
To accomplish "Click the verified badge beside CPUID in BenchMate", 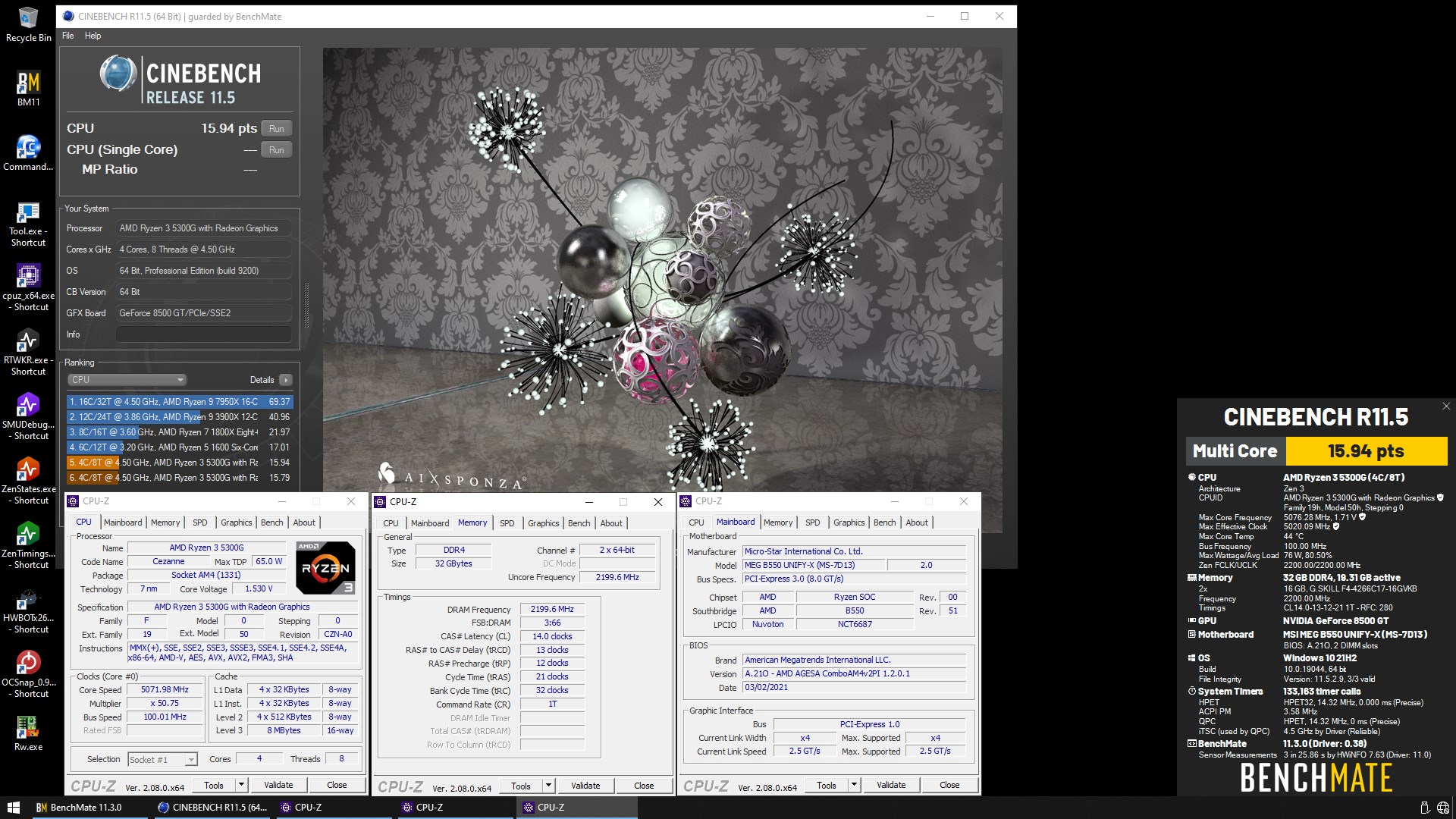I will [x=1440, y=497].
